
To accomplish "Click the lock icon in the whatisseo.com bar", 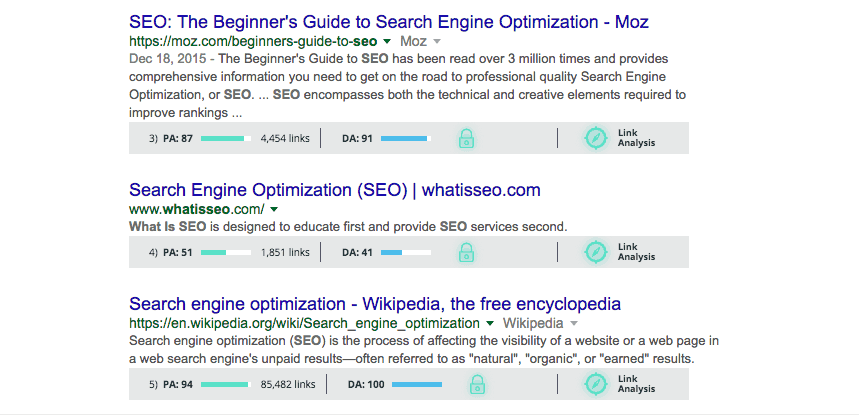I will 466,252.
